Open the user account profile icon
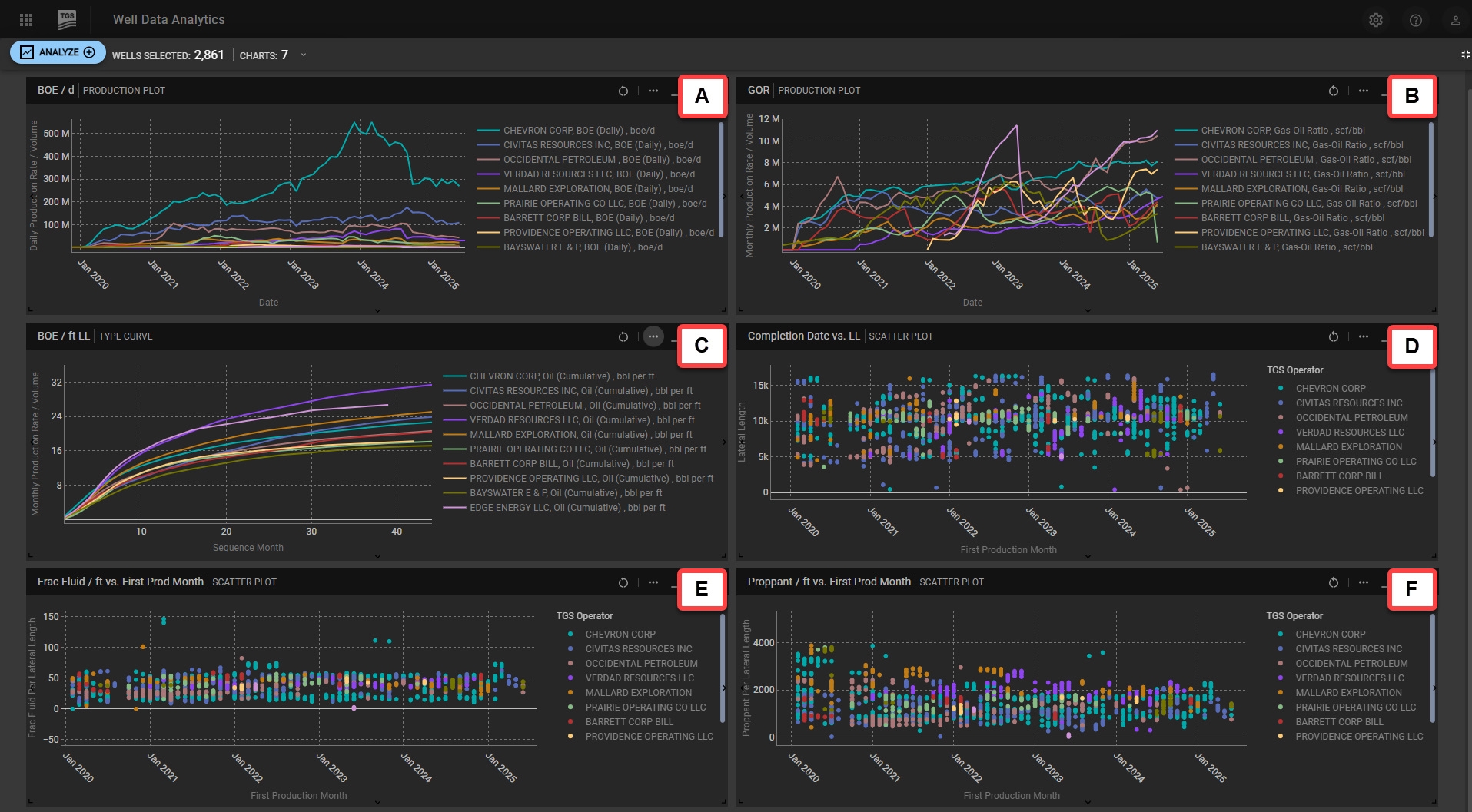 1455,20
